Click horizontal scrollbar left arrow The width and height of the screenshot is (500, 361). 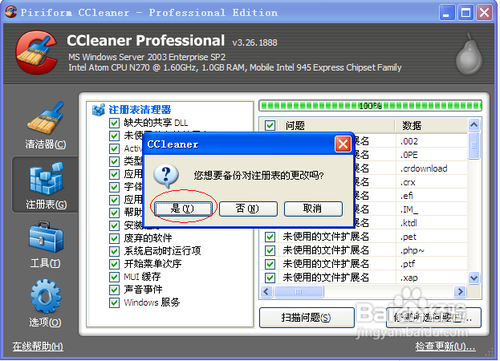266,291
